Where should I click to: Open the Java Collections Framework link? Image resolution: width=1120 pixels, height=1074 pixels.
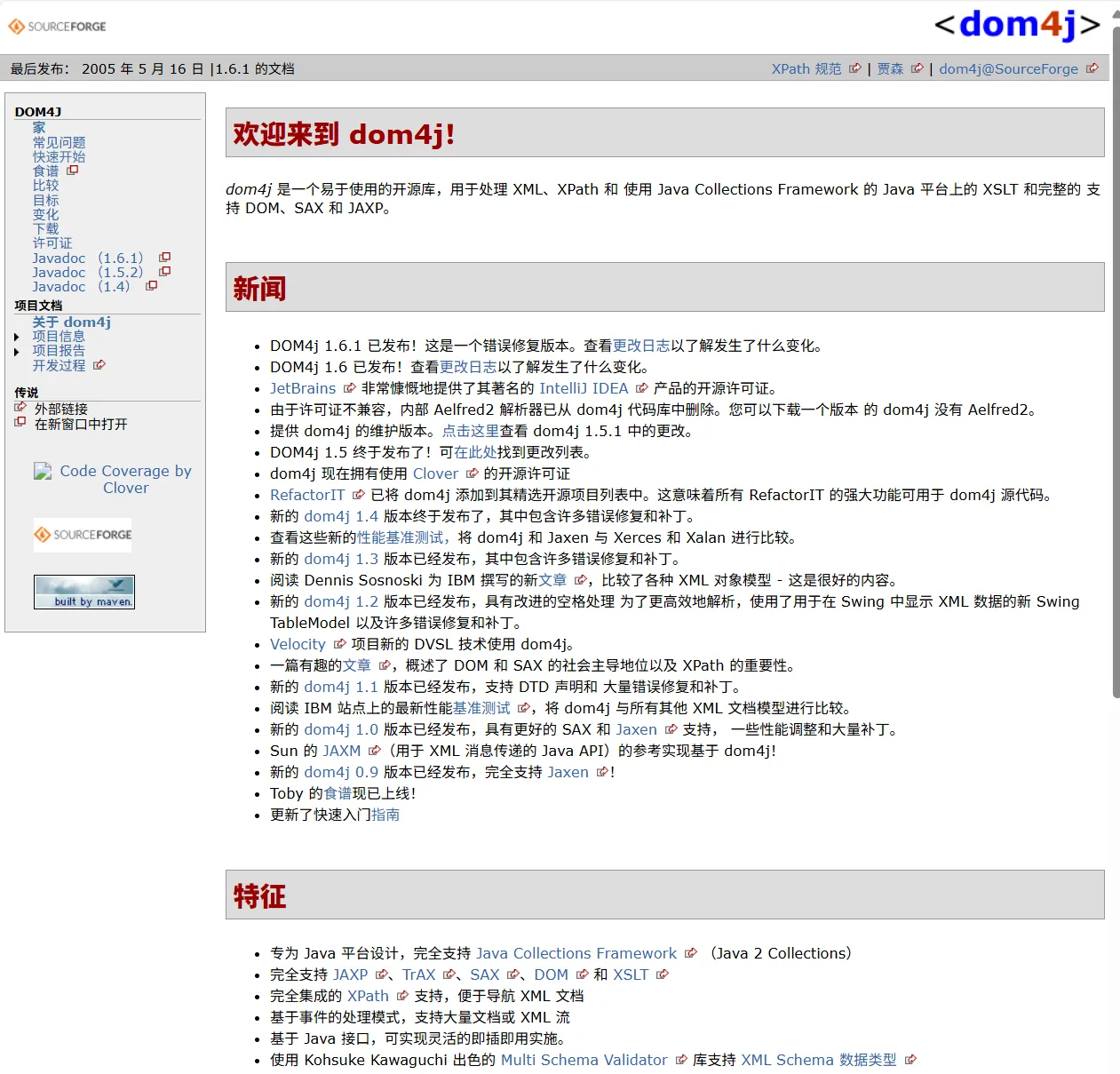point(576,953)
